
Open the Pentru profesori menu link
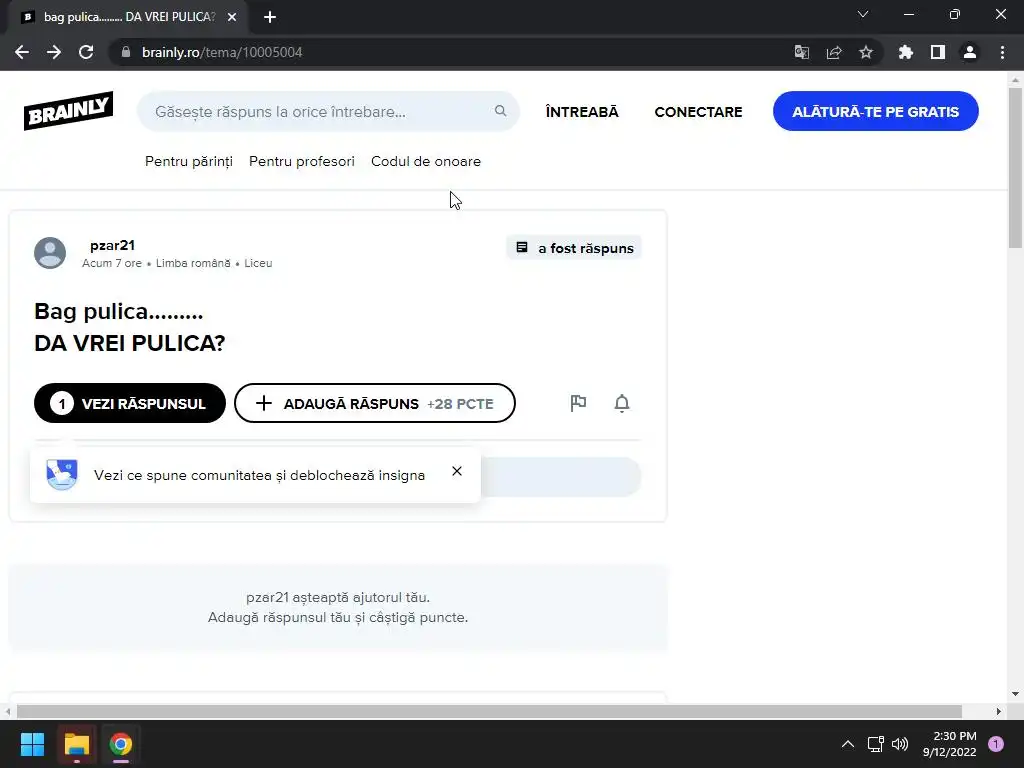click(x=302, y=161)
